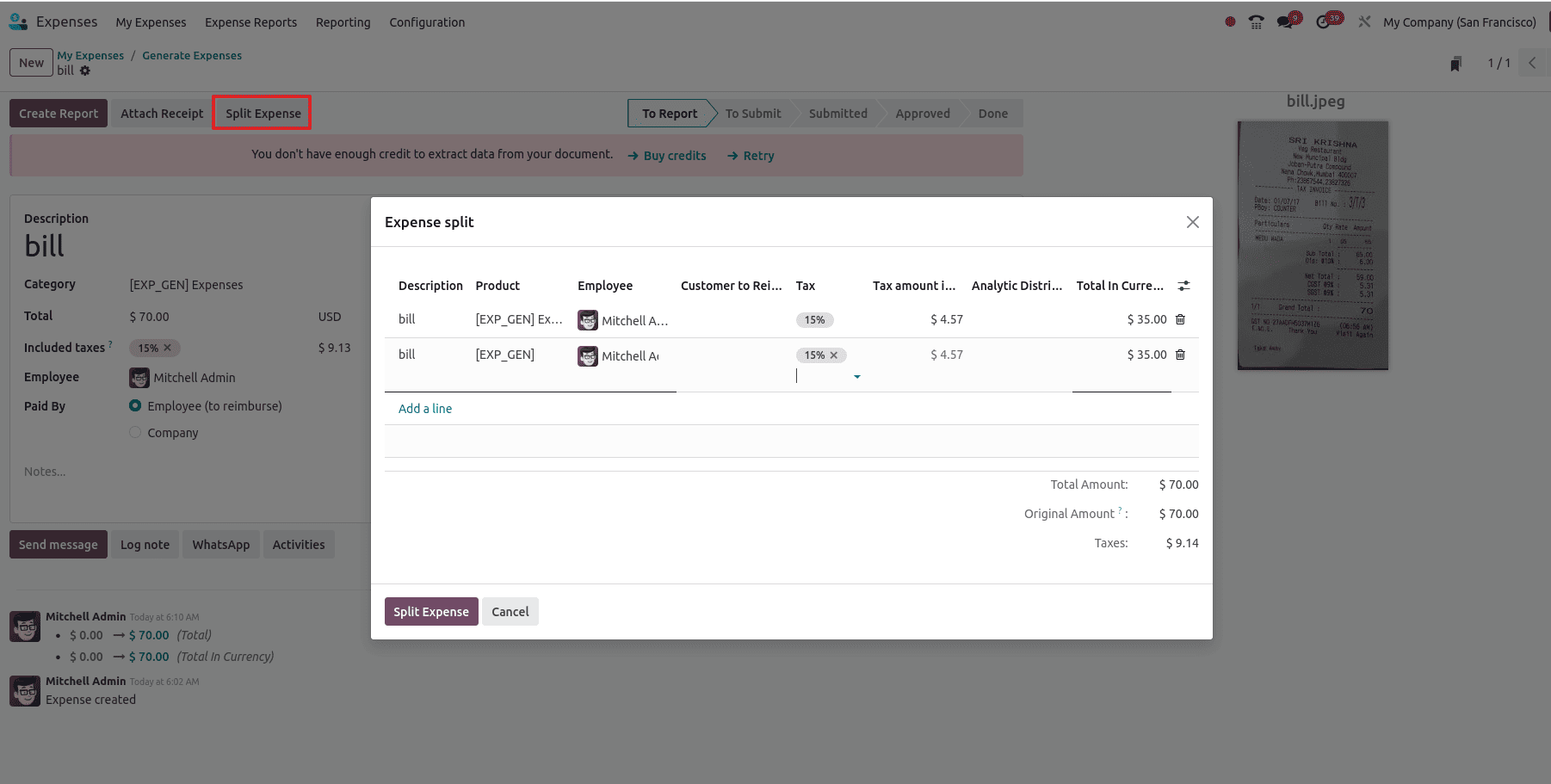Select Employee (to reimburse) payment option
The width and height of the screenshot is (1551, 784).
point(135,405)
